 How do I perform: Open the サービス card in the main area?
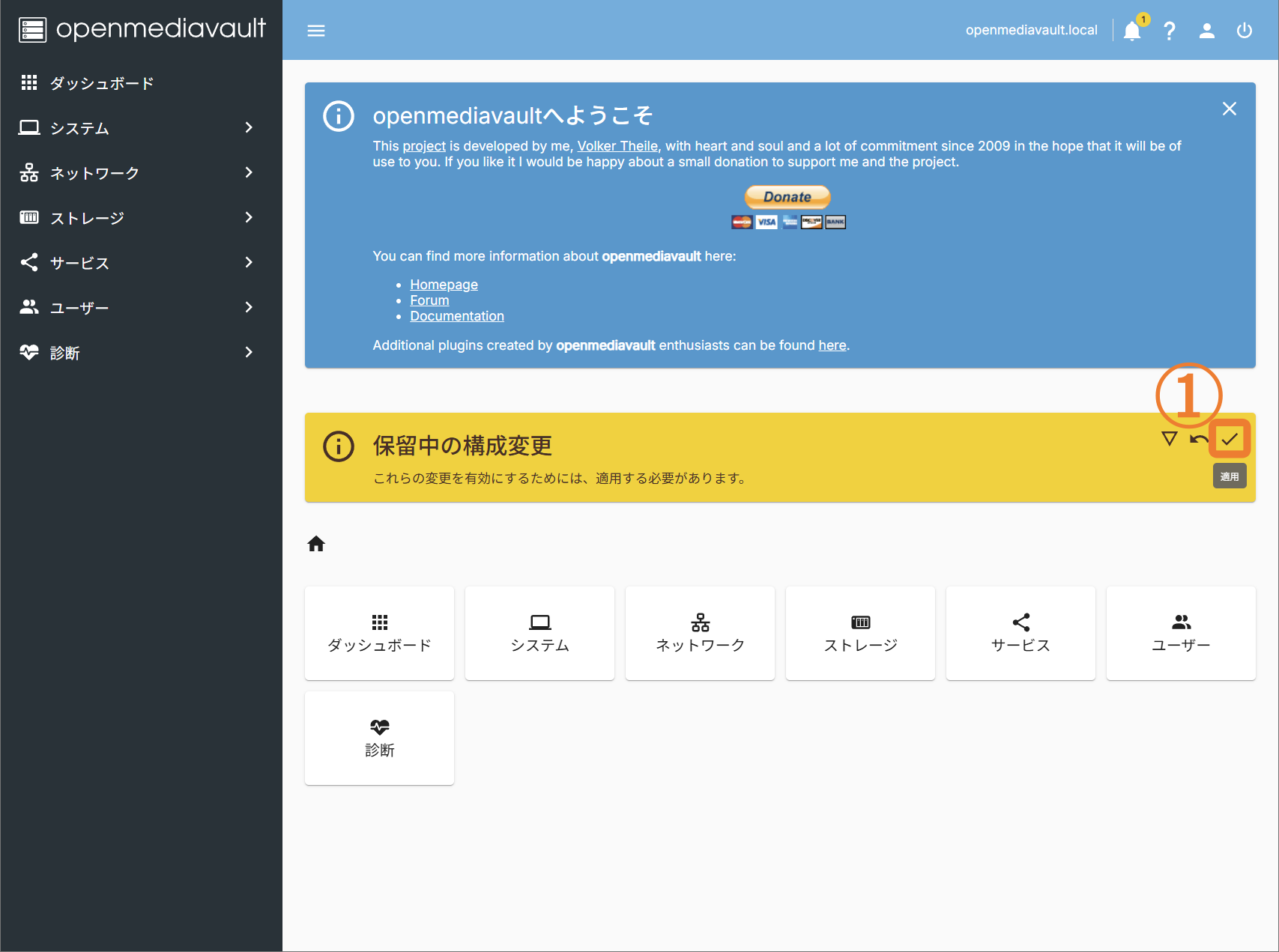click(x=1021, y=633)
